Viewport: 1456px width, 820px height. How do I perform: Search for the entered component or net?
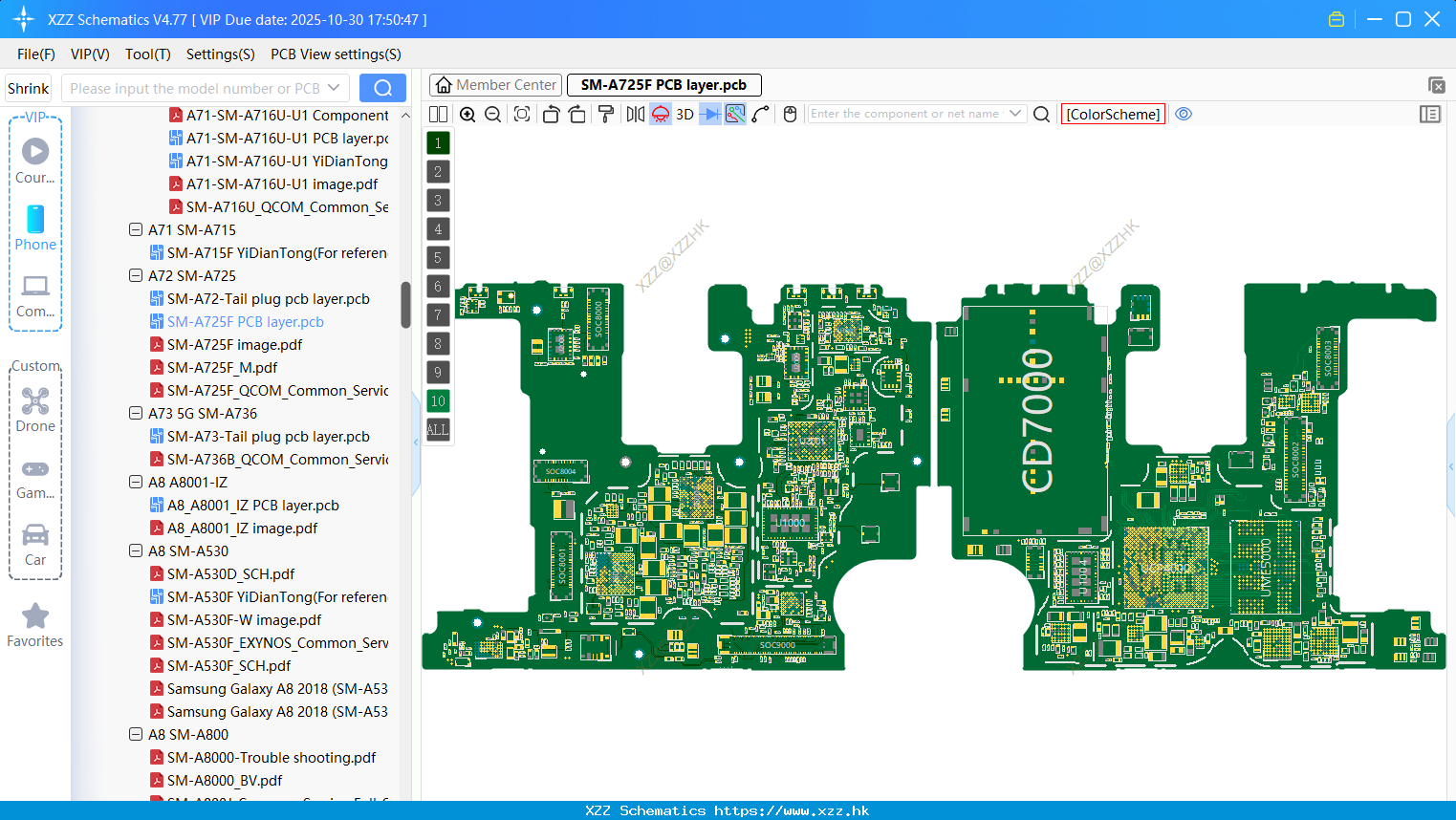pyautogui.click(x=1042, y=114)
